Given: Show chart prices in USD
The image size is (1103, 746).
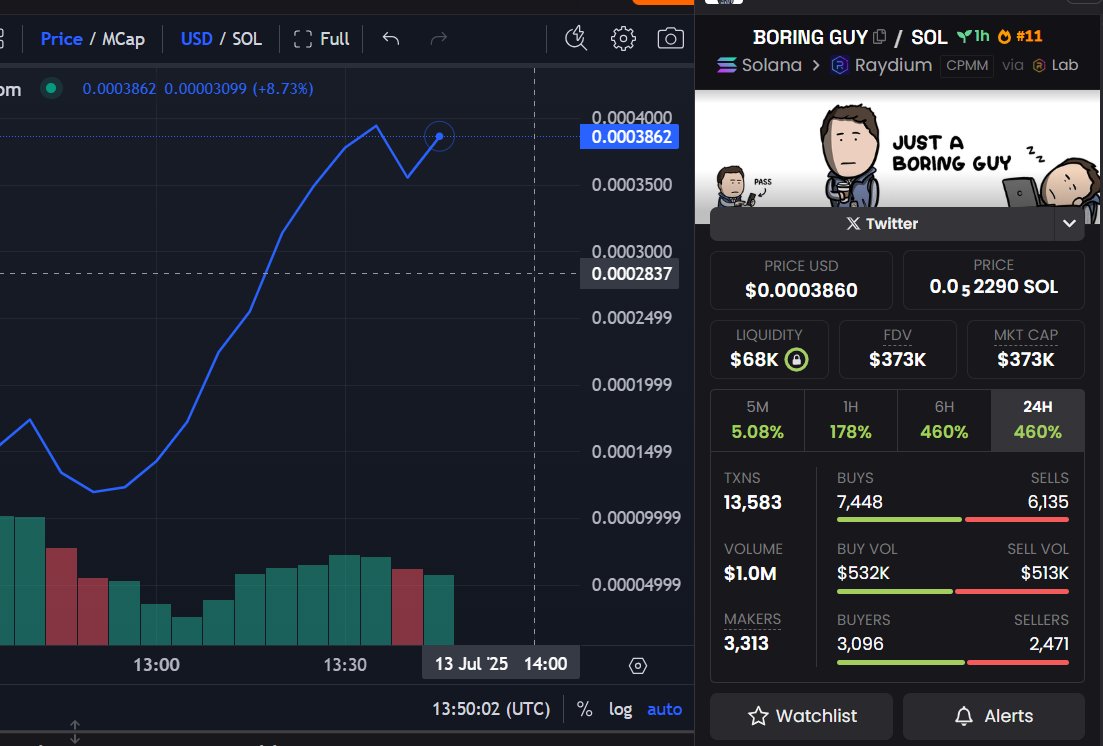Looking at the screenshot, I should click(196, 39).
